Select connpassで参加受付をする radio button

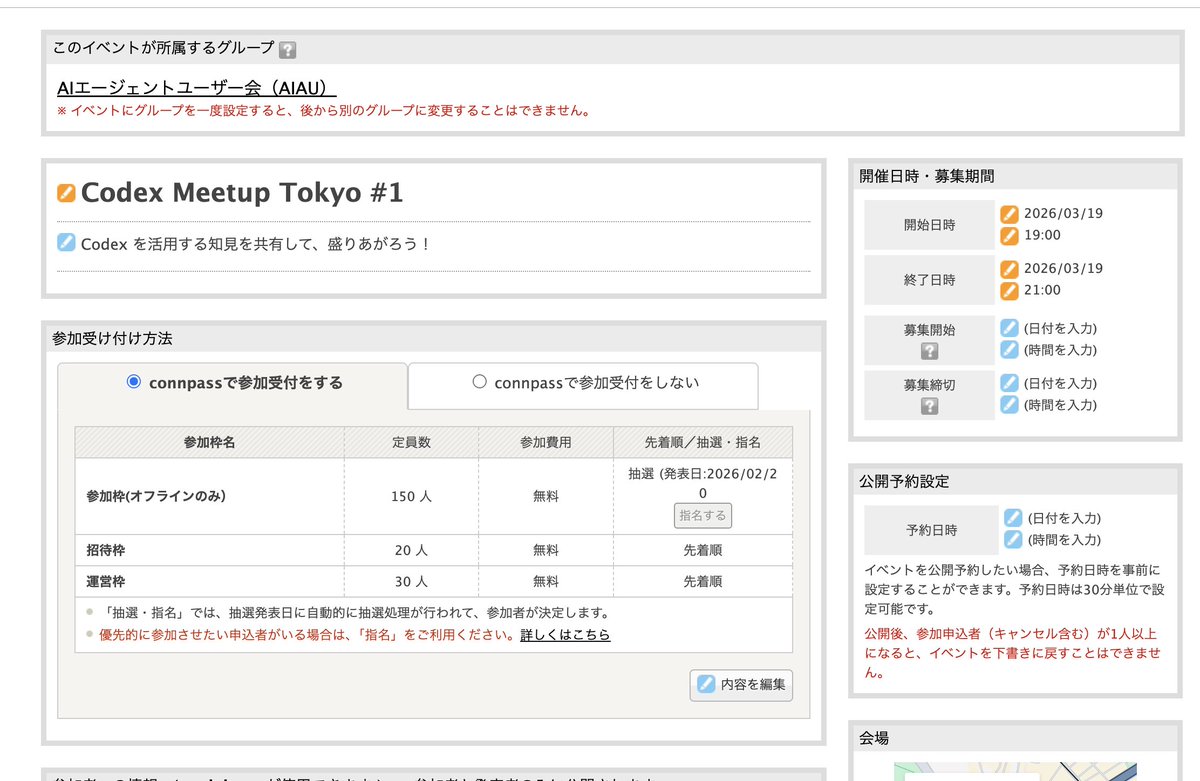pyautogui.click(x=134, y=381)
